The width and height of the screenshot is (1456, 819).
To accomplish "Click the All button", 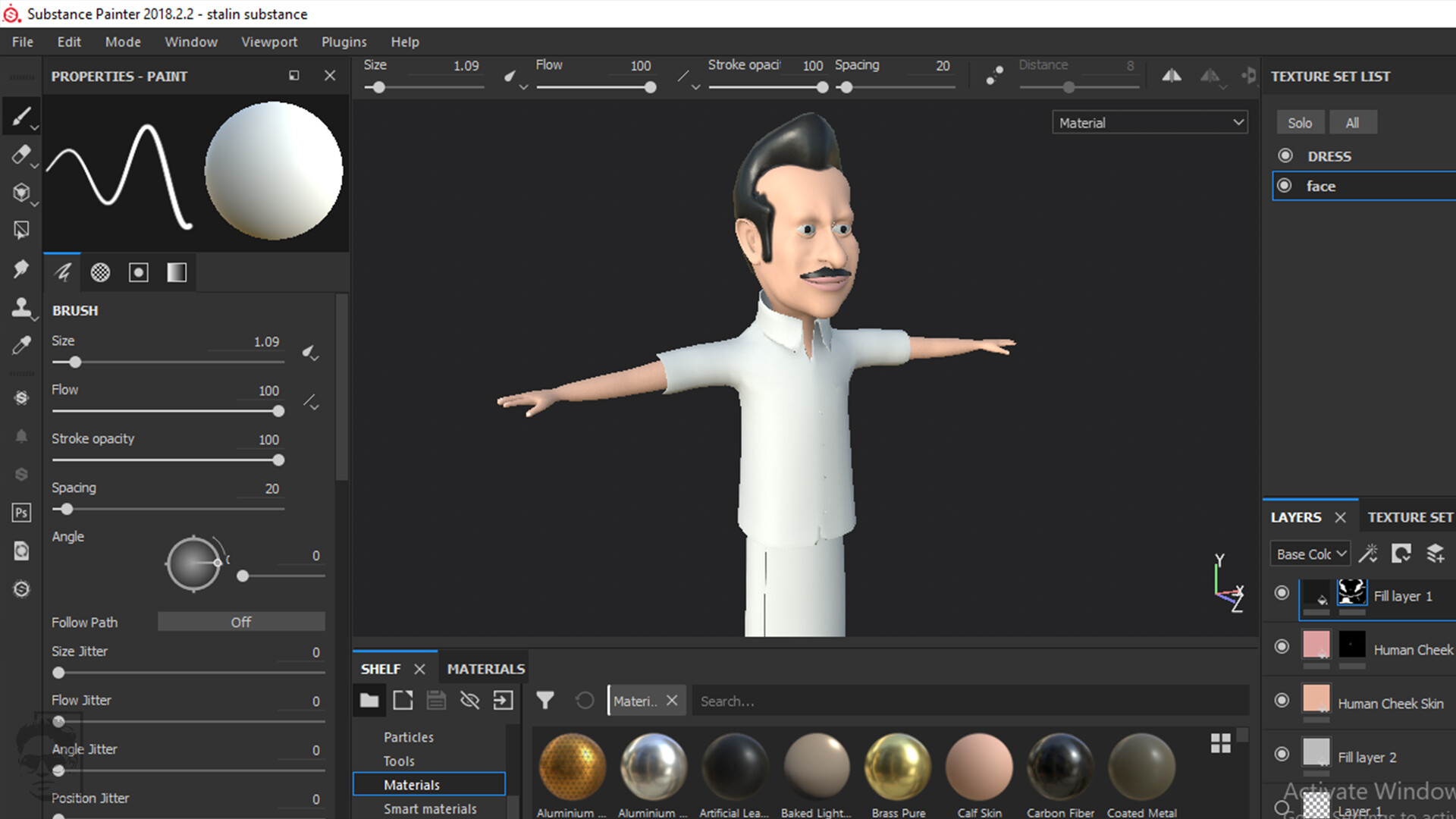I will 1352,123.
